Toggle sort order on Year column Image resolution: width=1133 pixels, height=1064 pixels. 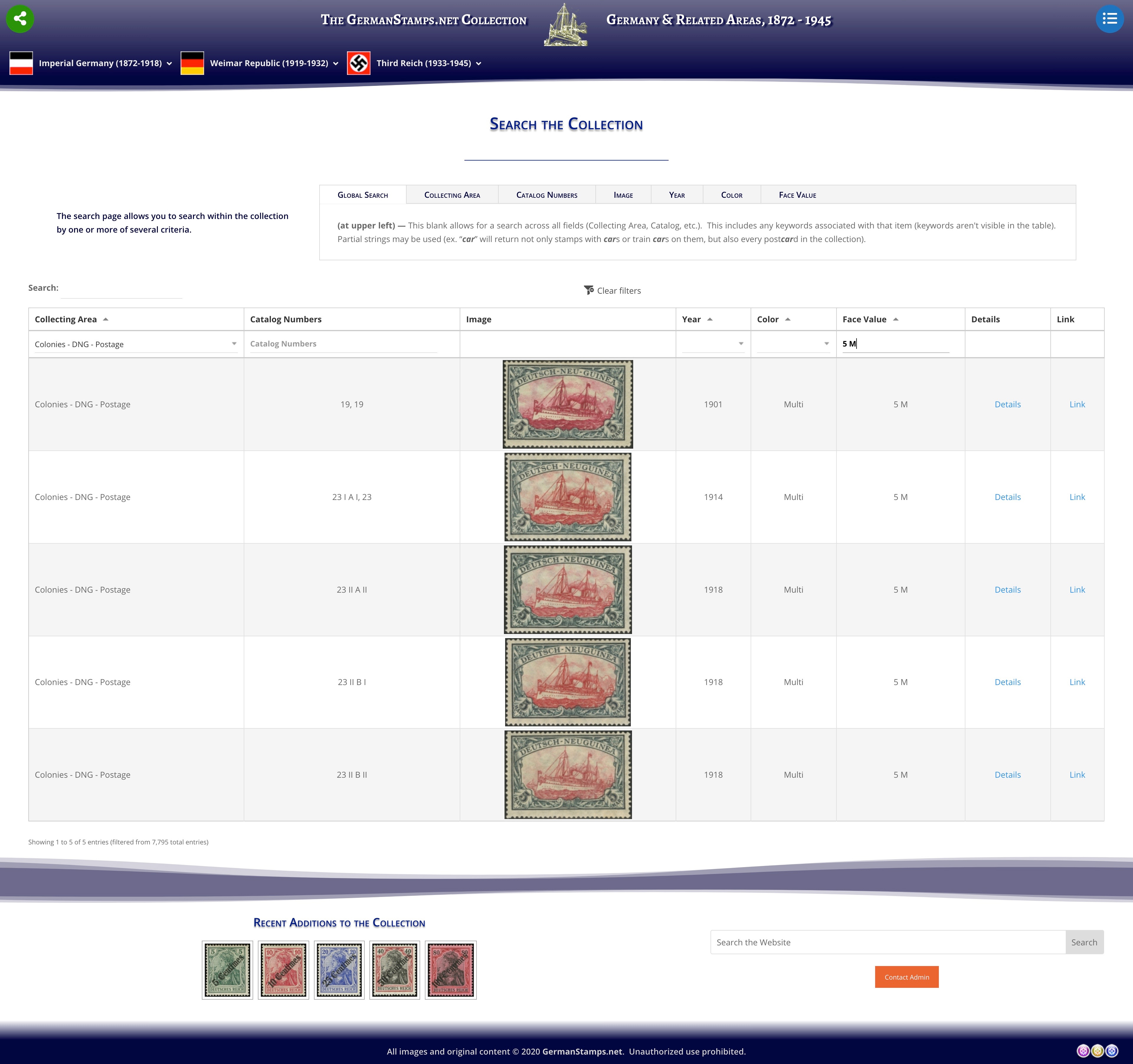(x=711, y=319)
